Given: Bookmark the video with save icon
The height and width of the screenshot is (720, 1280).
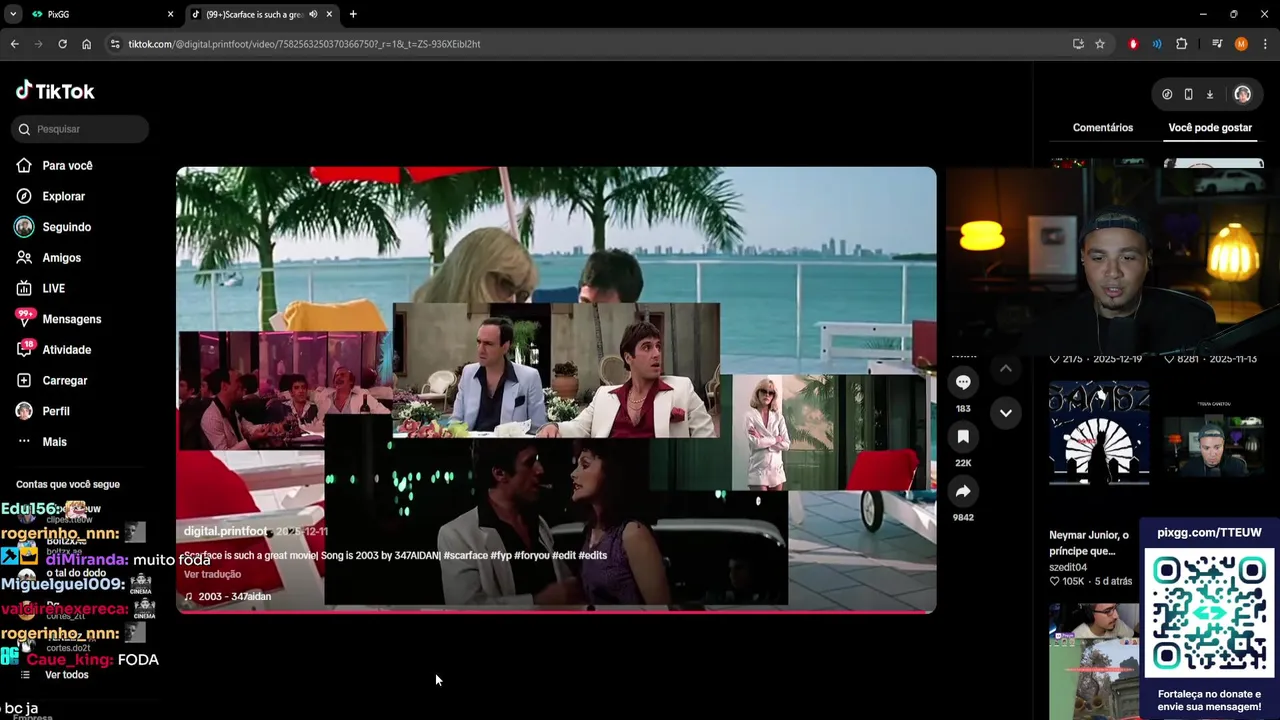Looking at the screenshot, I should pos(963,437).
